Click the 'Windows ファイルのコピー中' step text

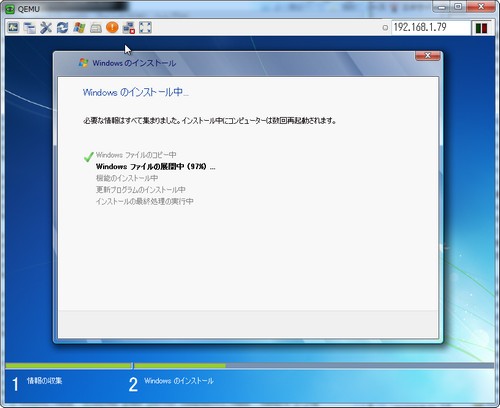[136, 155]
